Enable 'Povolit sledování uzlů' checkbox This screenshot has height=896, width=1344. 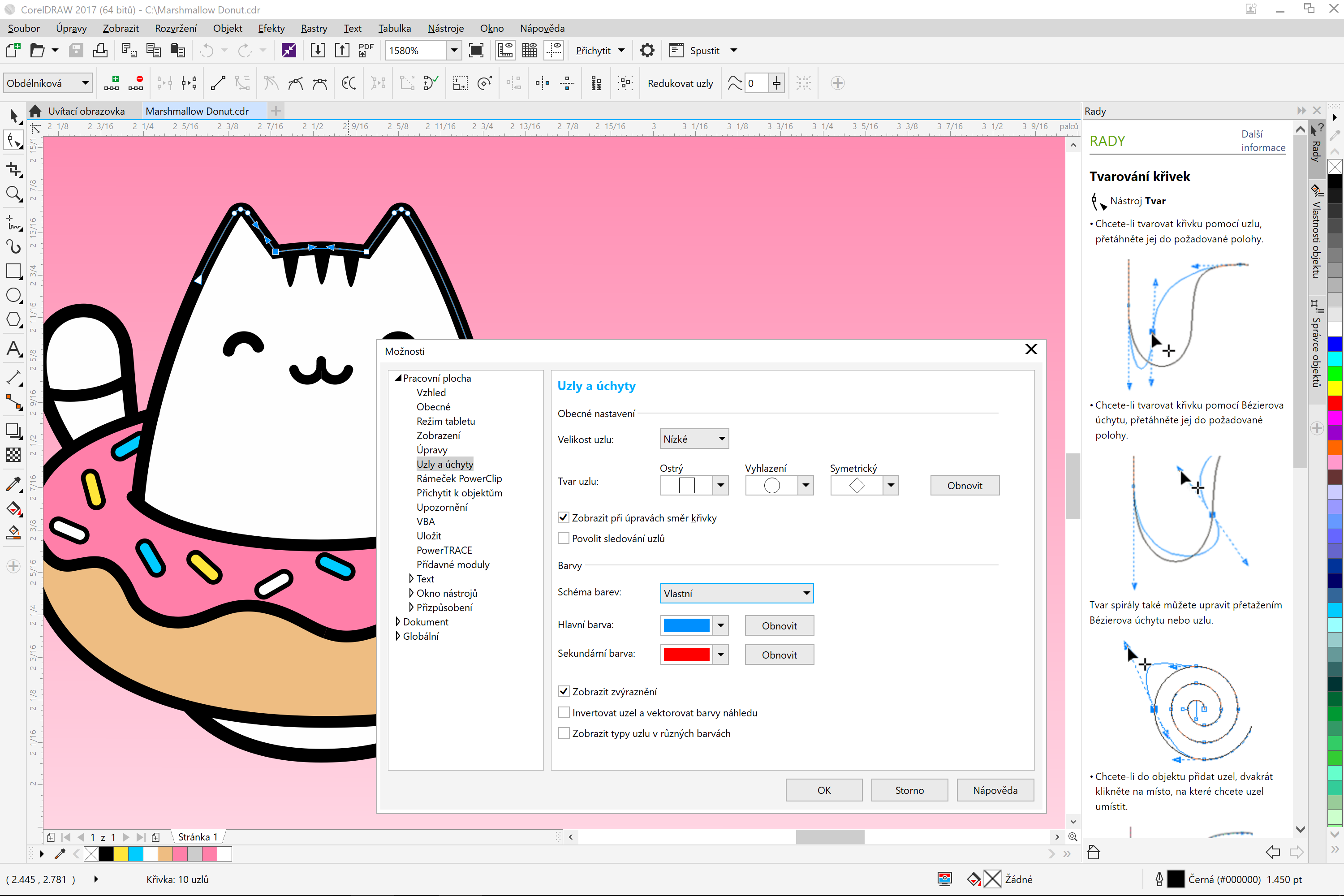click(564, 538)
